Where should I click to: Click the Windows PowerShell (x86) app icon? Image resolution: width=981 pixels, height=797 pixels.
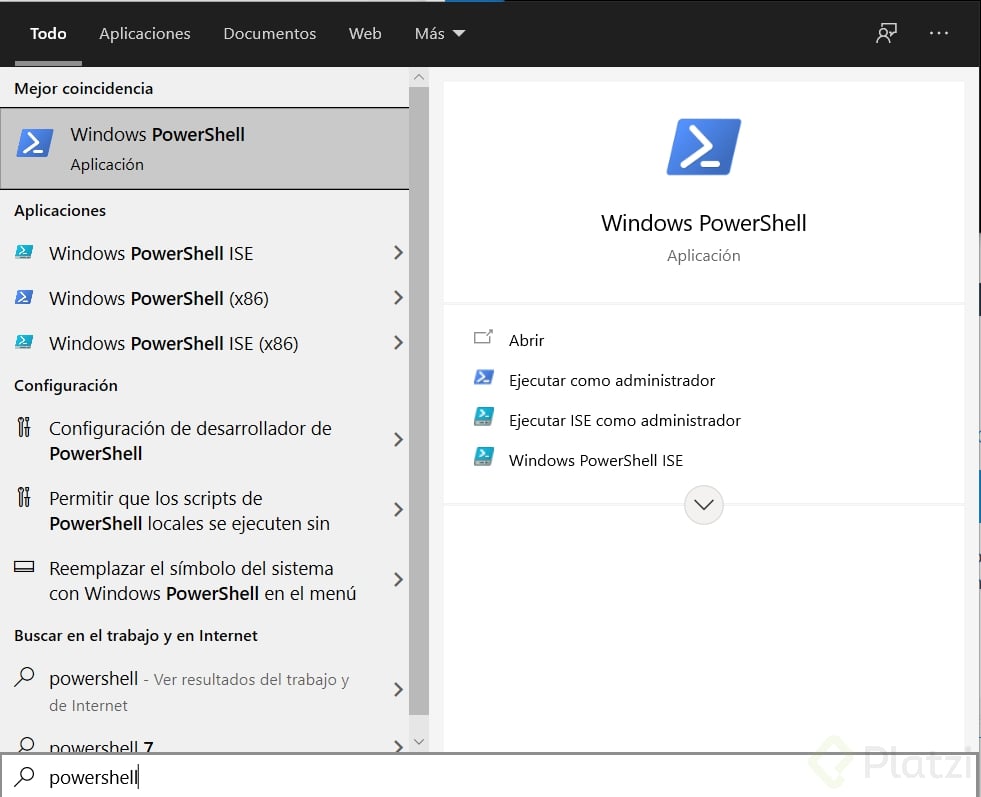[24, 297]
